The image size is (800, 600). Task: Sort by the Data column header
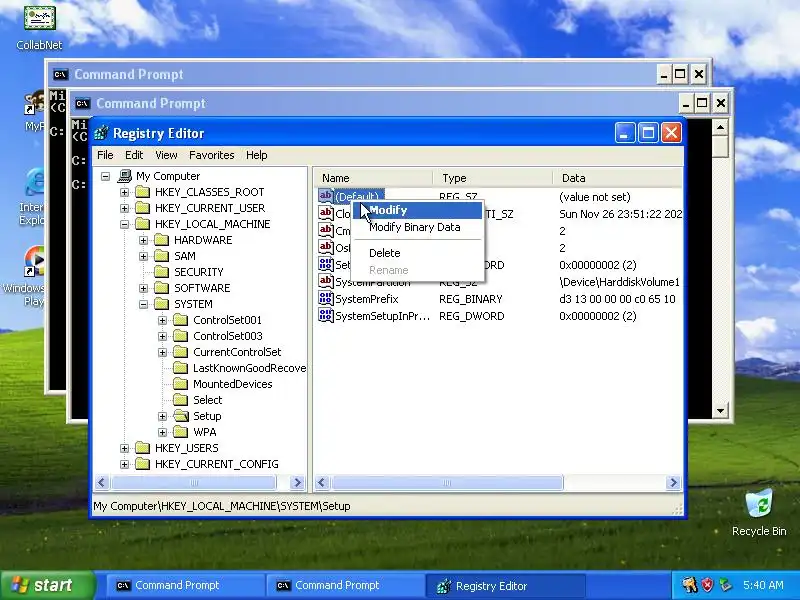click(x=618, y=178)
